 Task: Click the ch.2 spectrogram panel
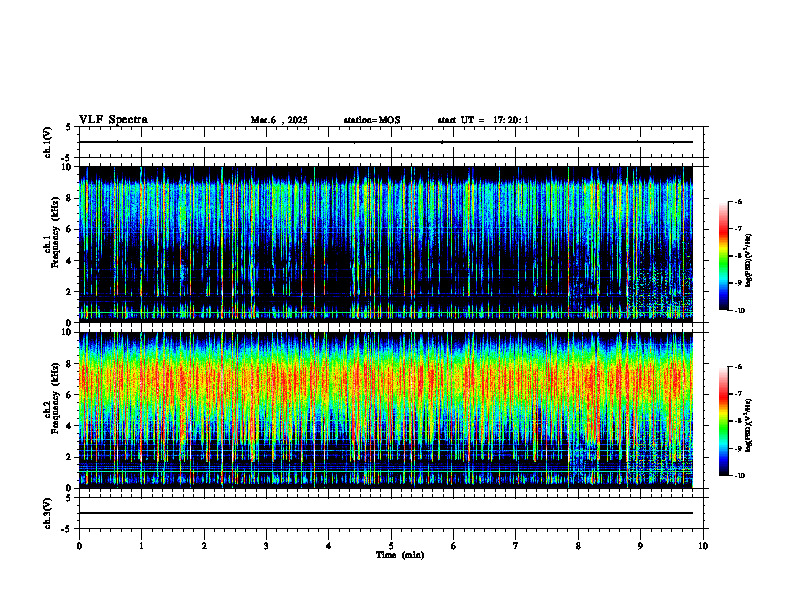(x=386, y=410)
